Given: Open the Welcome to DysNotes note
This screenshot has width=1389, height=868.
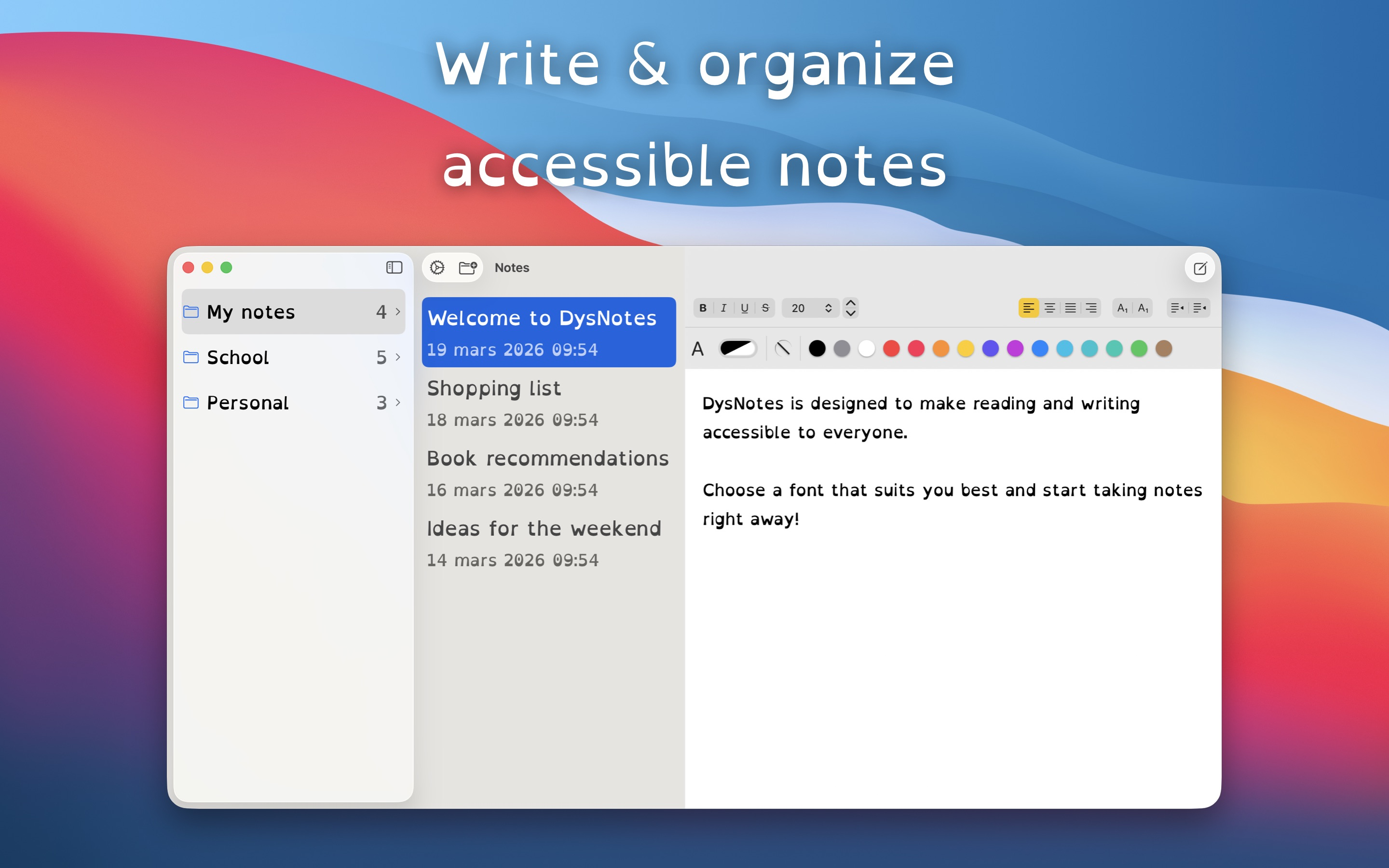Looking at the screenshot, I should click(x=549, y=332).
